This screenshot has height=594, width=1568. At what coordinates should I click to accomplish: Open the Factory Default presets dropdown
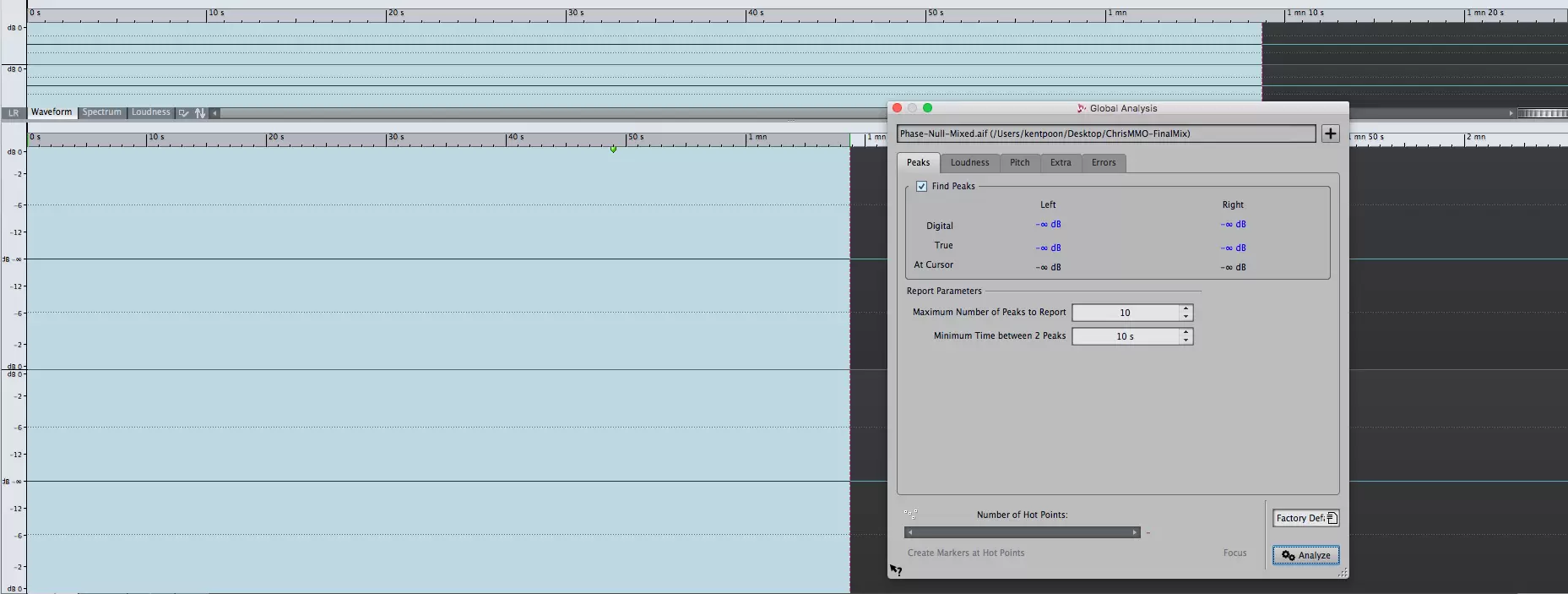(1305, 518)
